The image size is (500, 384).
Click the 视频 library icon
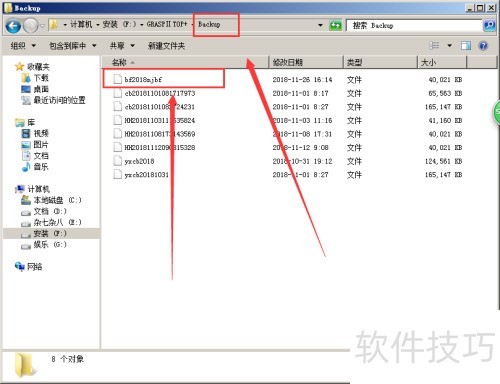[x=26, y=133]
